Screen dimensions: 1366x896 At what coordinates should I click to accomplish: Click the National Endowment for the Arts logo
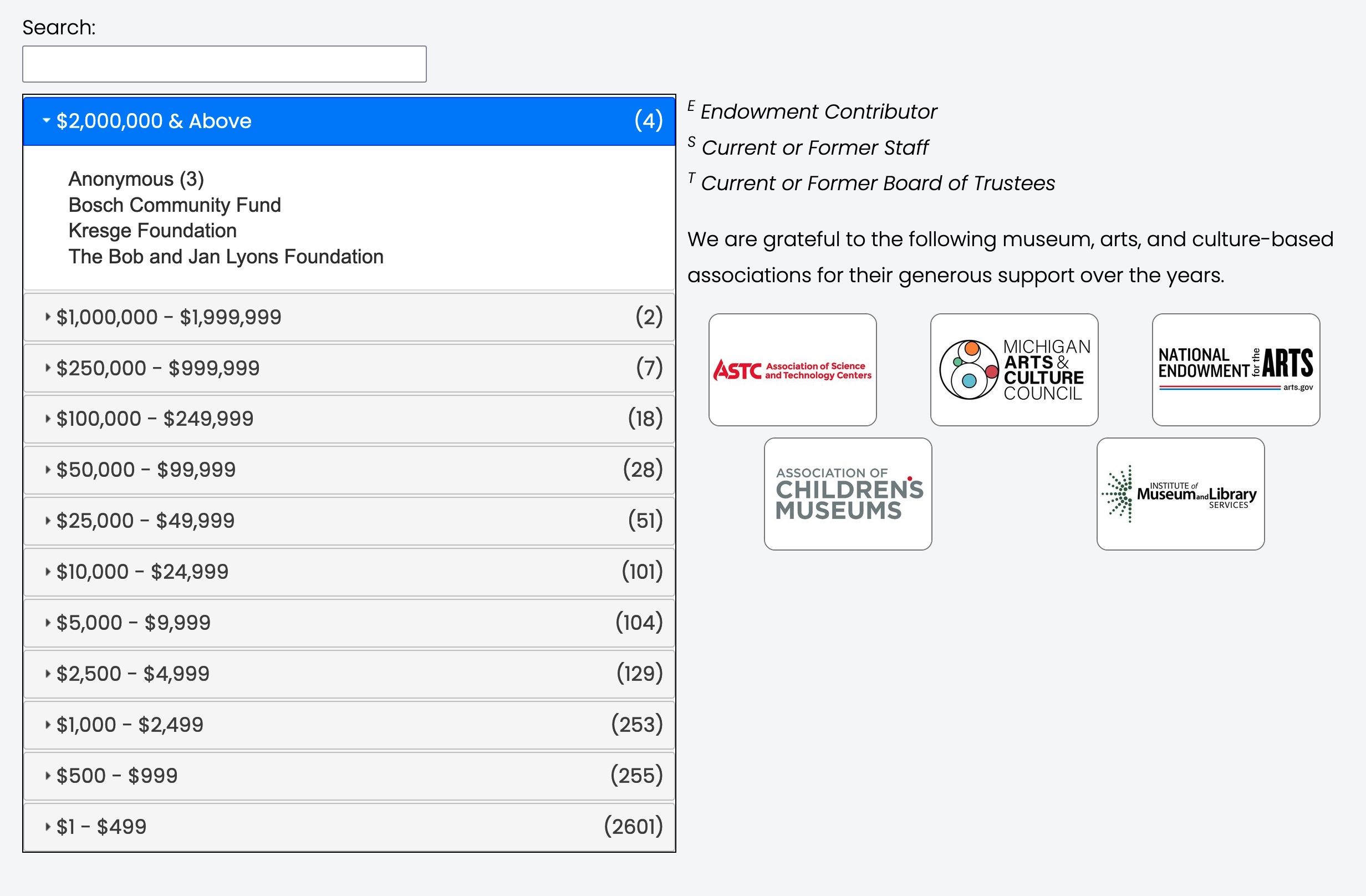(x=1236, y=370)
